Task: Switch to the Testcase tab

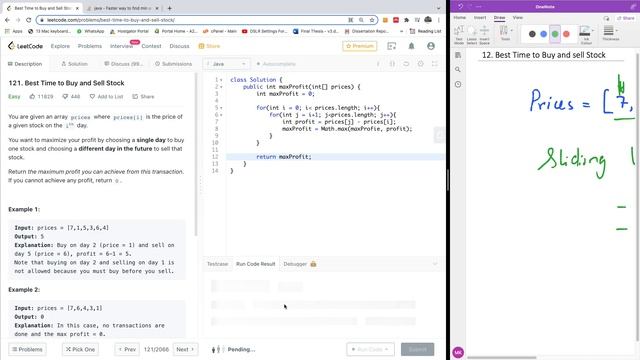Action: [x=218, y=264]
